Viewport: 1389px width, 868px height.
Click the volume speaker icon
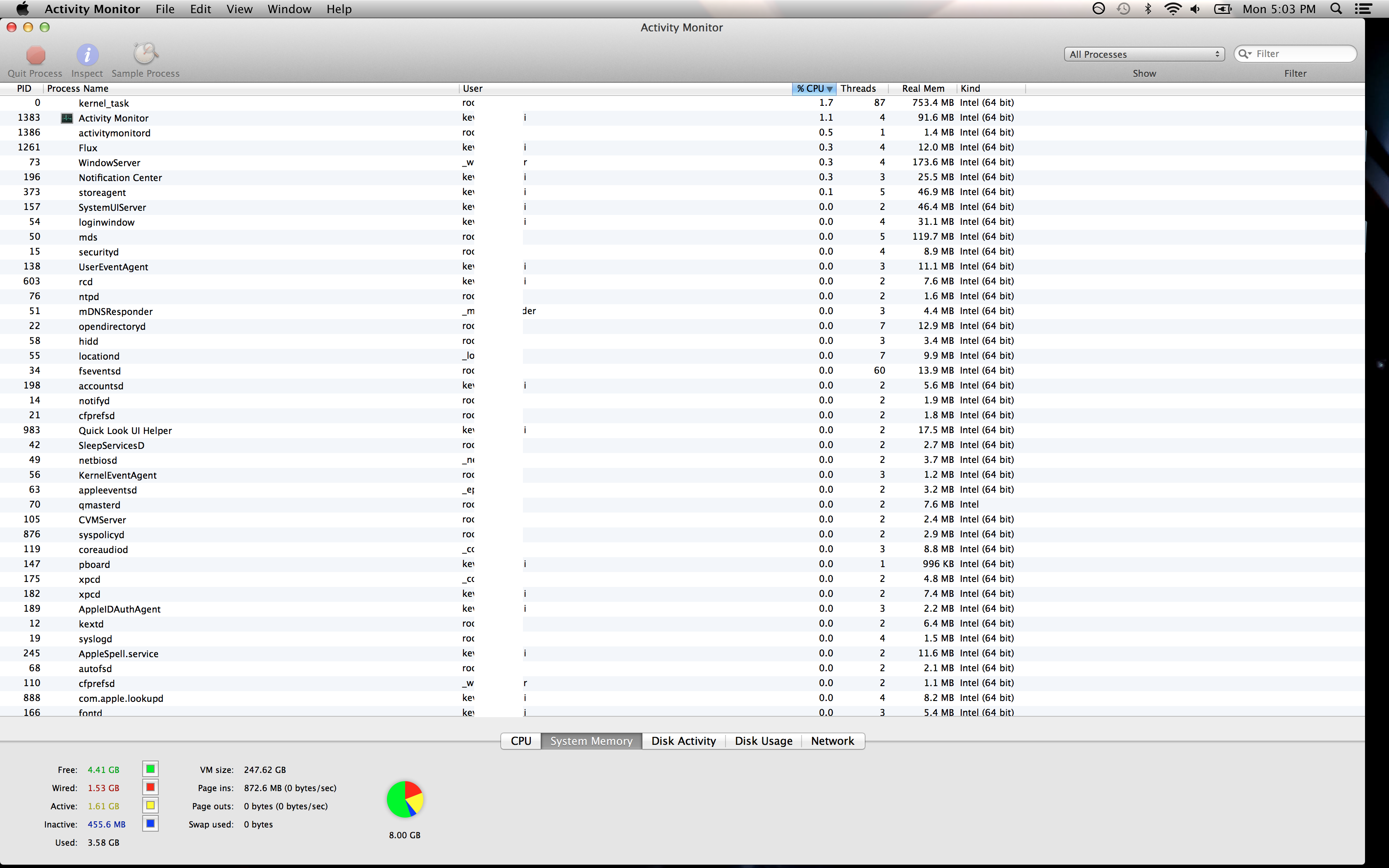click(1196, 9)
